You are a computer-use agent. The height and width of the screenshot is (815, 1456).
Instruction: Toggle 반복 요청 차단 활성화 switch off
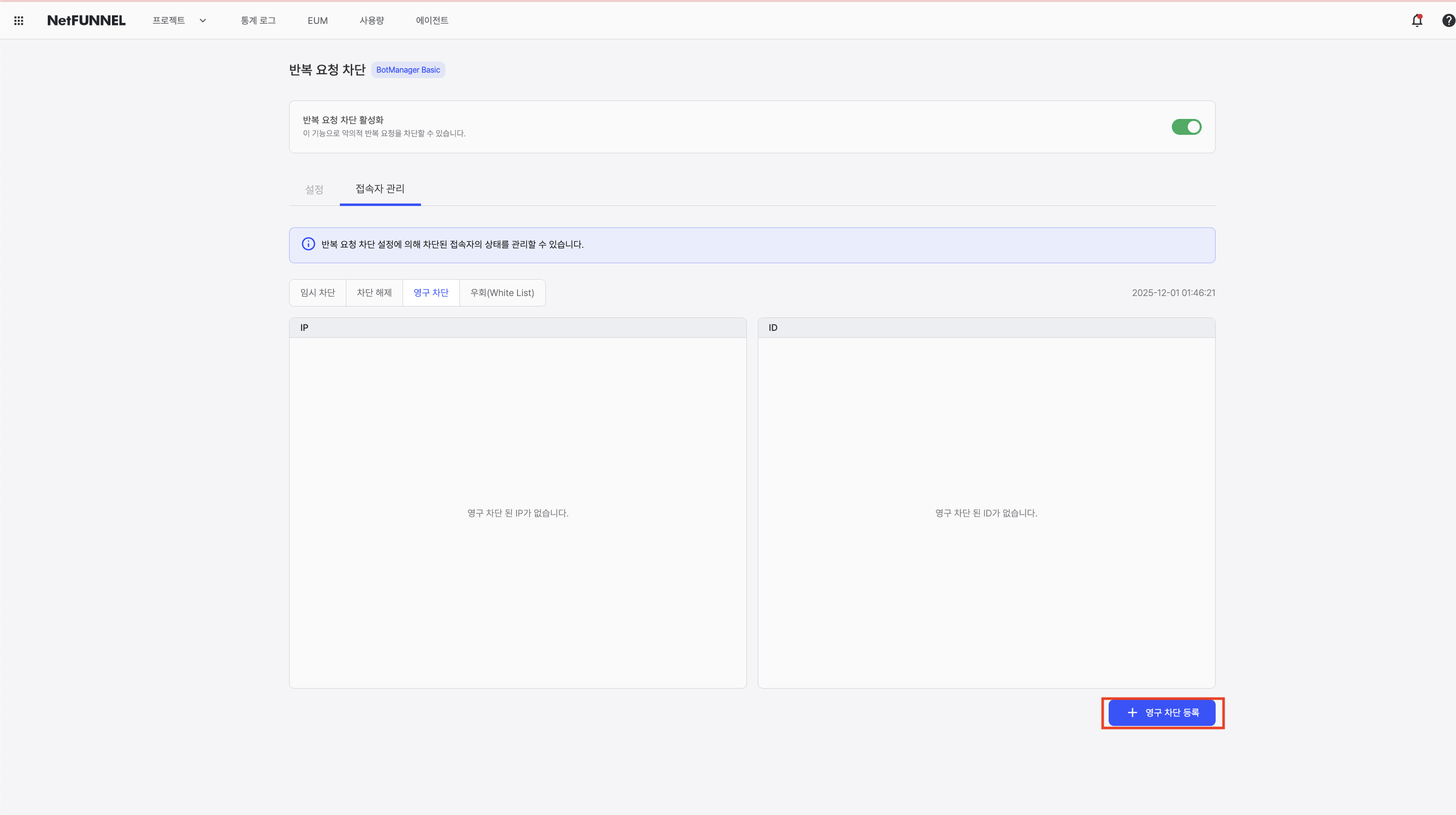1186,127
